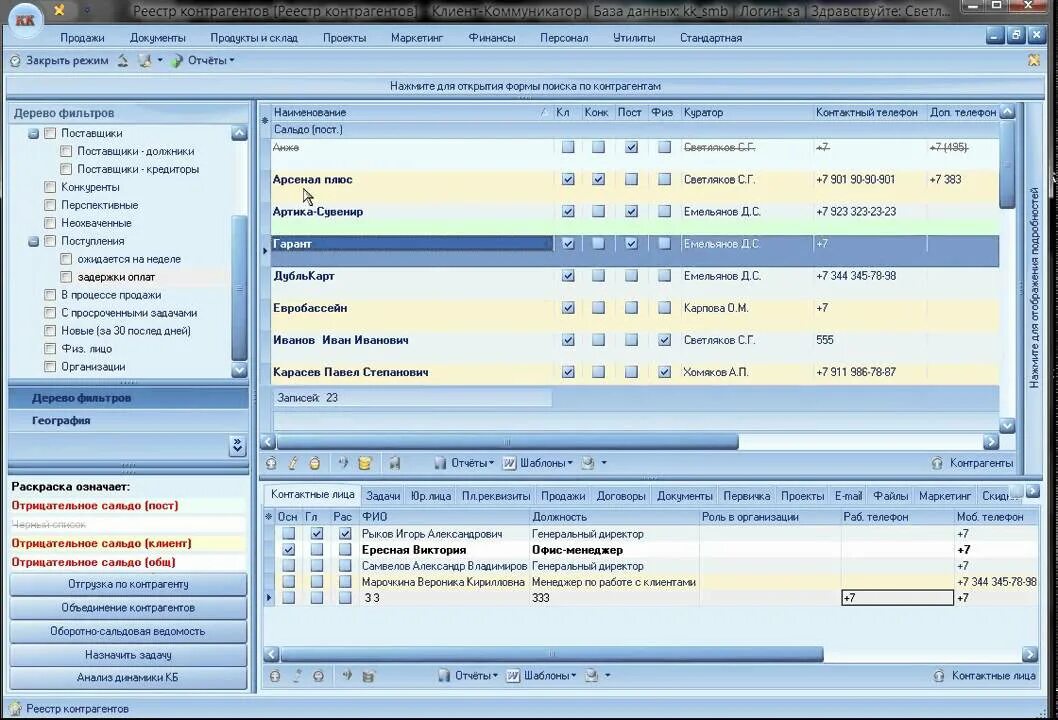Click the contacts grid horizontal scrollbar thumb
This screenshot has height=720, width=1058.
[552, 654]
